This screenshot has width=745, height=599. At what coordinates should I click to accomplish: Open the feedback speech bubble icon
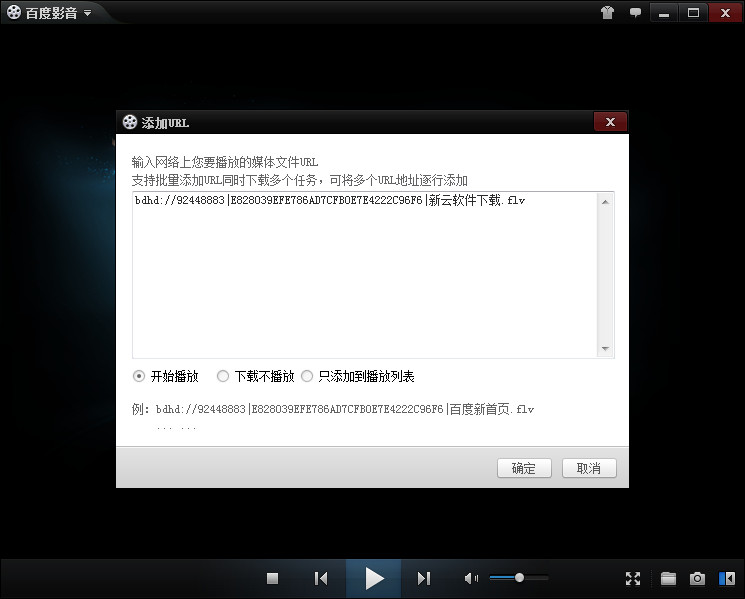click(635, 13)
